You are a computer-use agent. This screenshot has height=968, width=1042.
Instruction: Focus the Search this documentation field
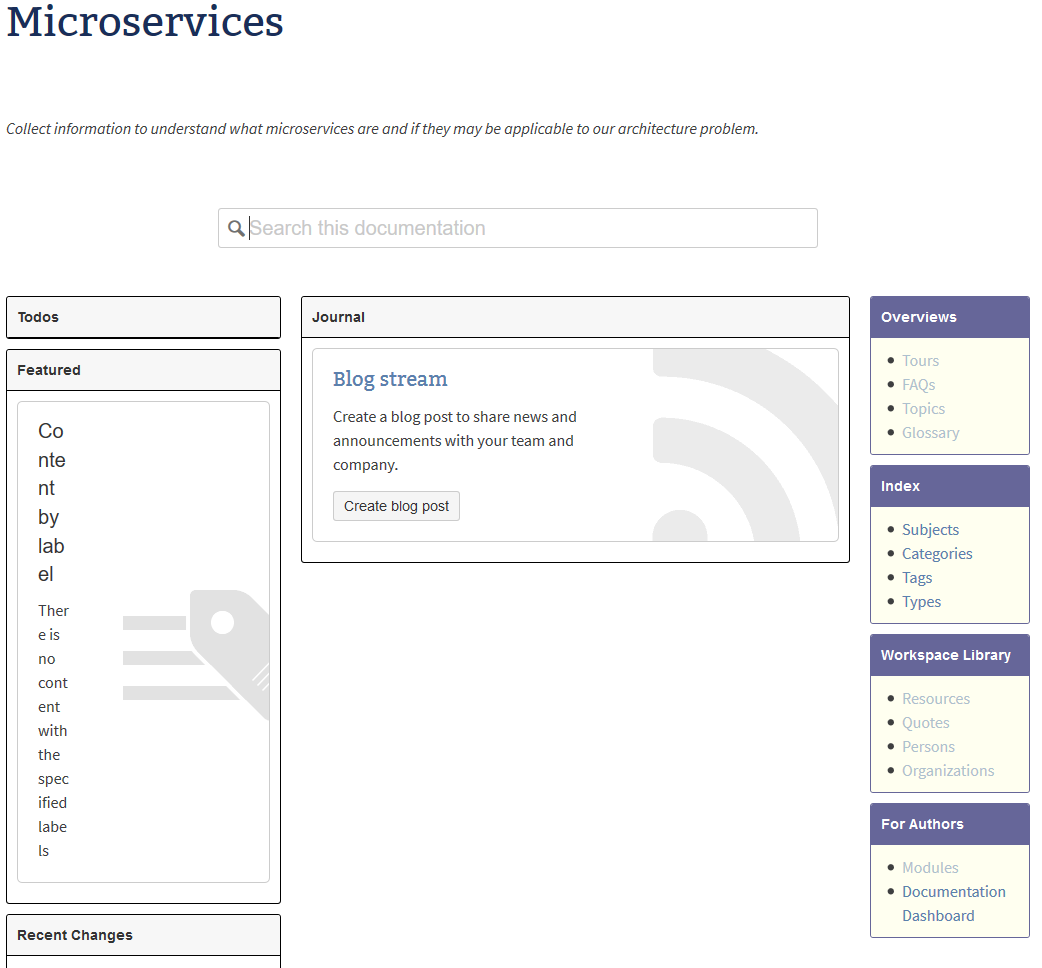tap(530, 228)
